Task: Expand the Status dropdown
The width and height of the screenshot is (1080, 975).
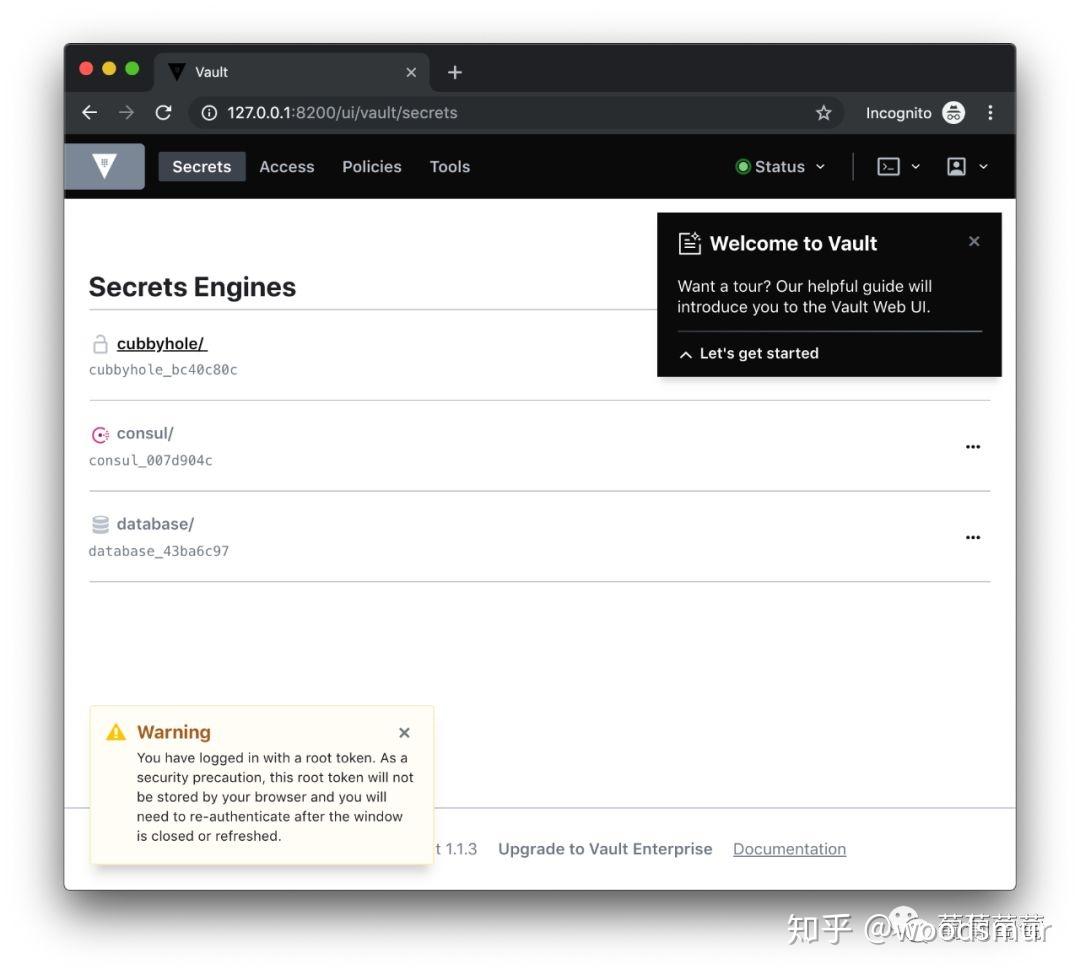Action: (x=781, y=167)
